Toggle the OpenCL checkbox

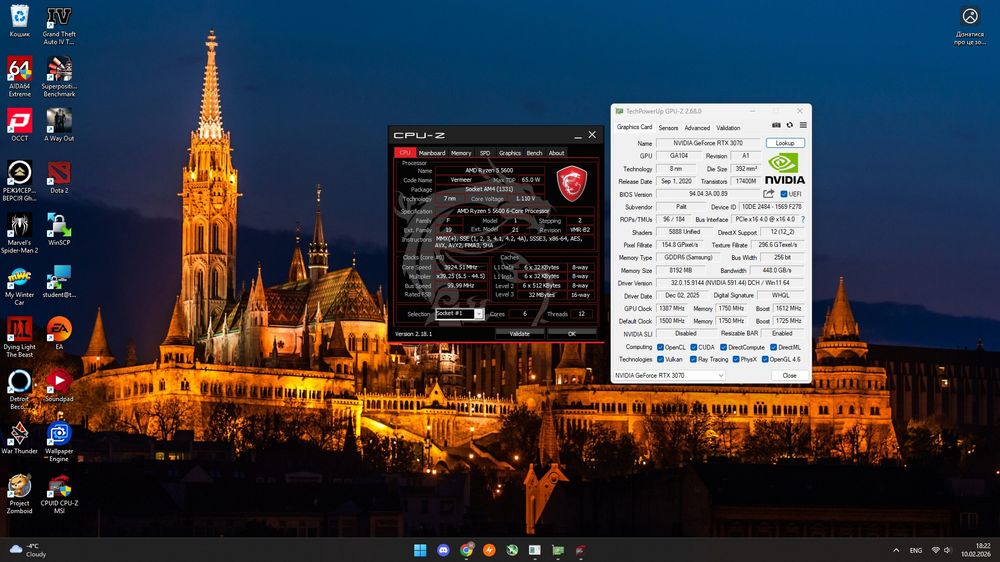[660, 347]
